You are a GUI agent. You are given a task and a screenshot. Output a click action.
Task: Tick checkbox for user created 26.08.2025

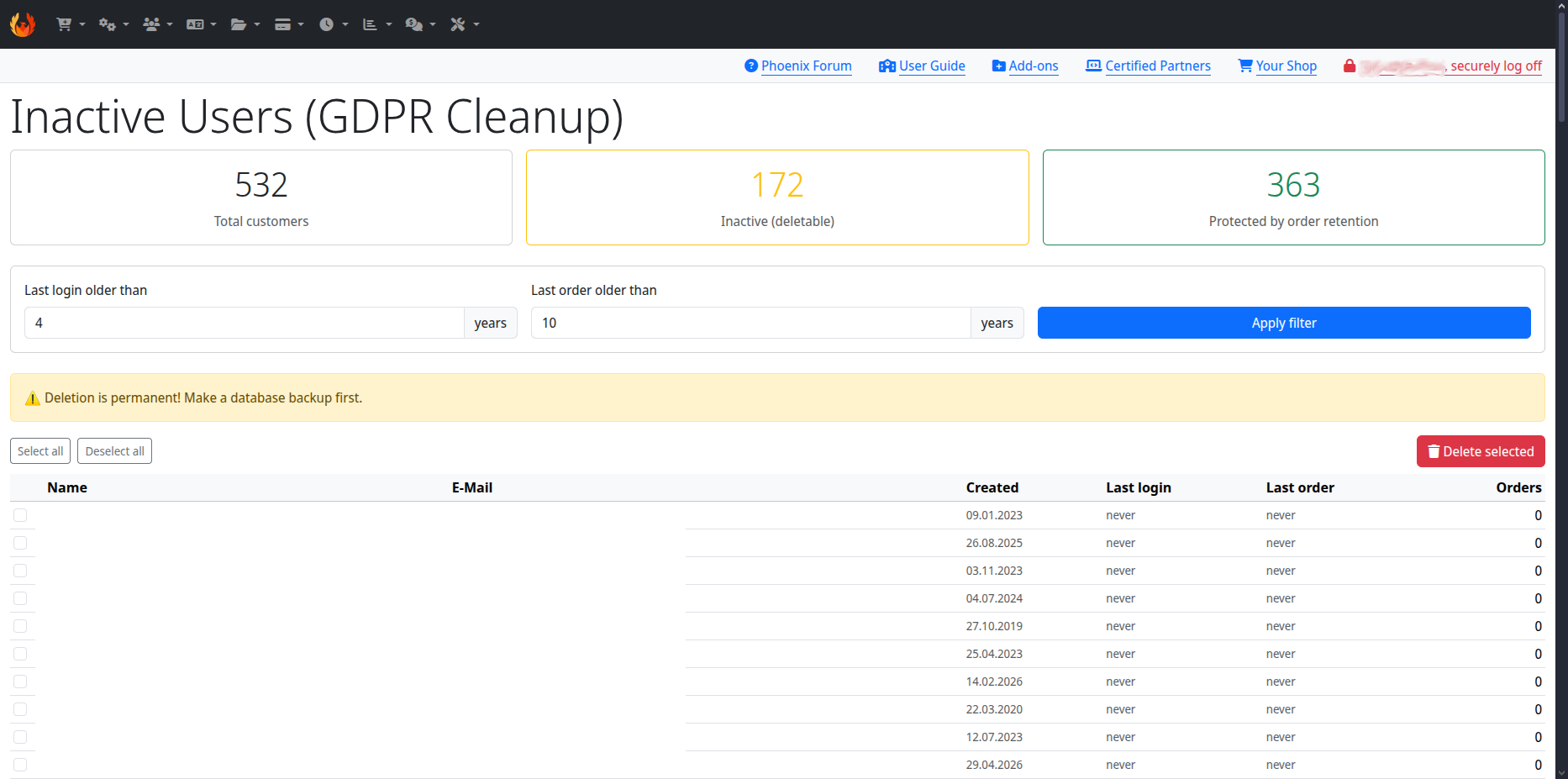pos(20,543)
